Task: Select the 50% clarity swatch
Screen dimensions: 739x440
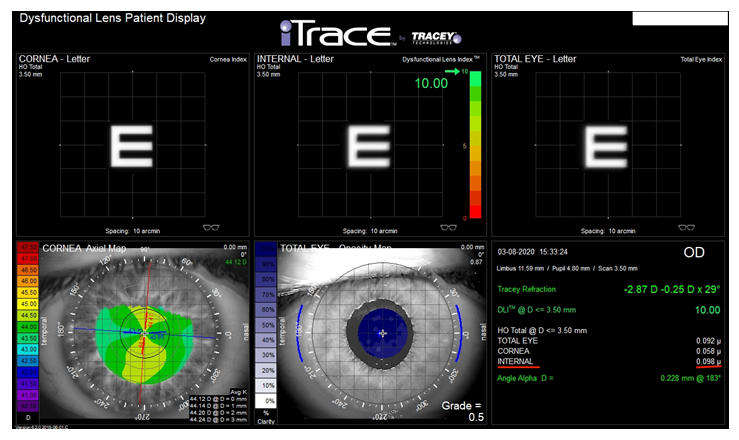Action: [266, 325]
